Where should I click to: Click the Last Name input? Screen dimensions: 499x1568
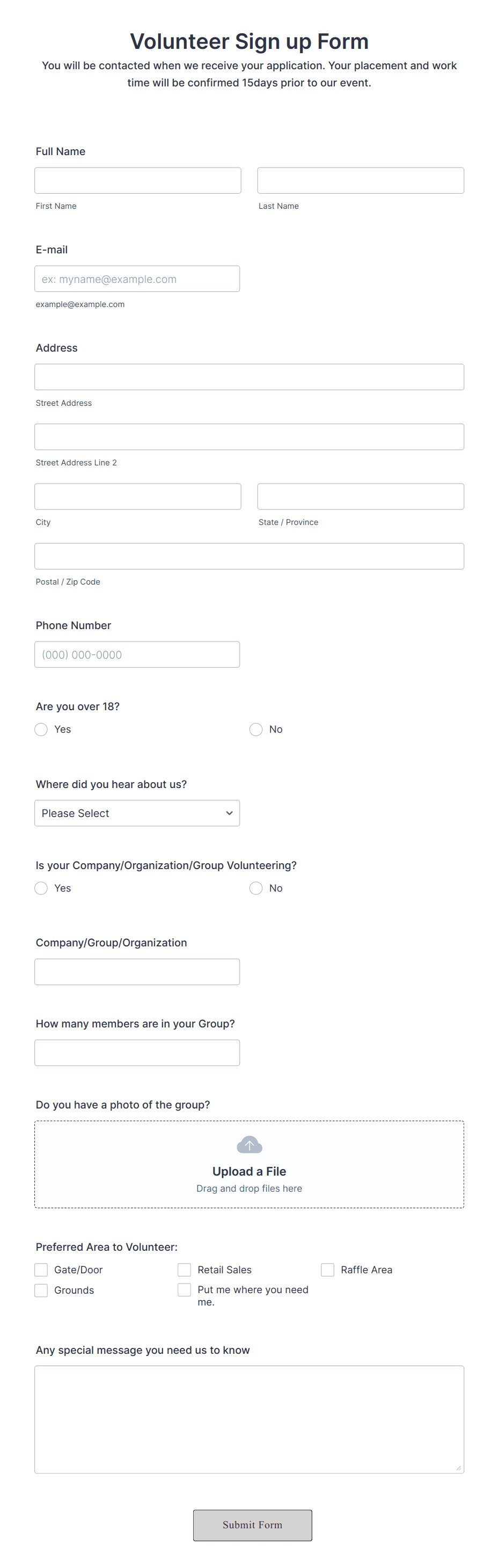tap(360, 181)
